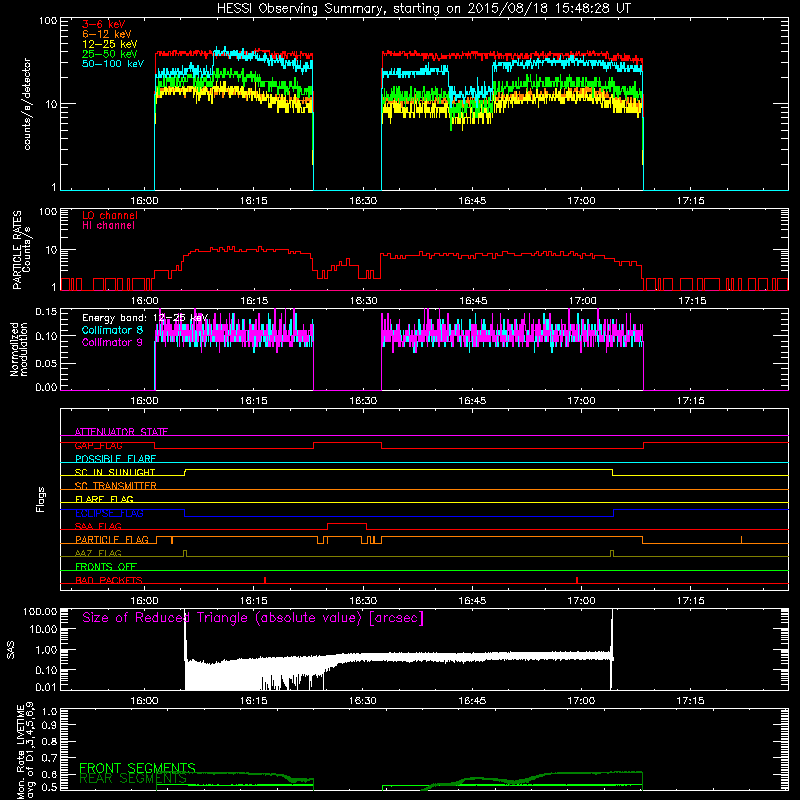This screenshot has height=800, width=800.
Task: Click the '3-6 keV' red legend entry
Action: click(104, 24)
